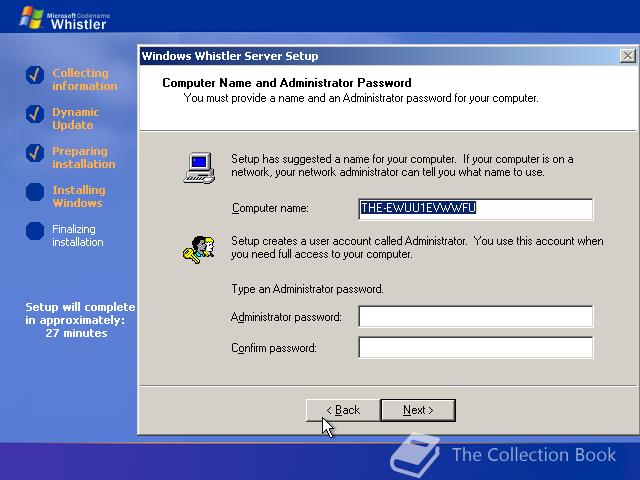640x480 pixels.
Task: Click the "Computer name:" label
Action: tap(270, 208)
